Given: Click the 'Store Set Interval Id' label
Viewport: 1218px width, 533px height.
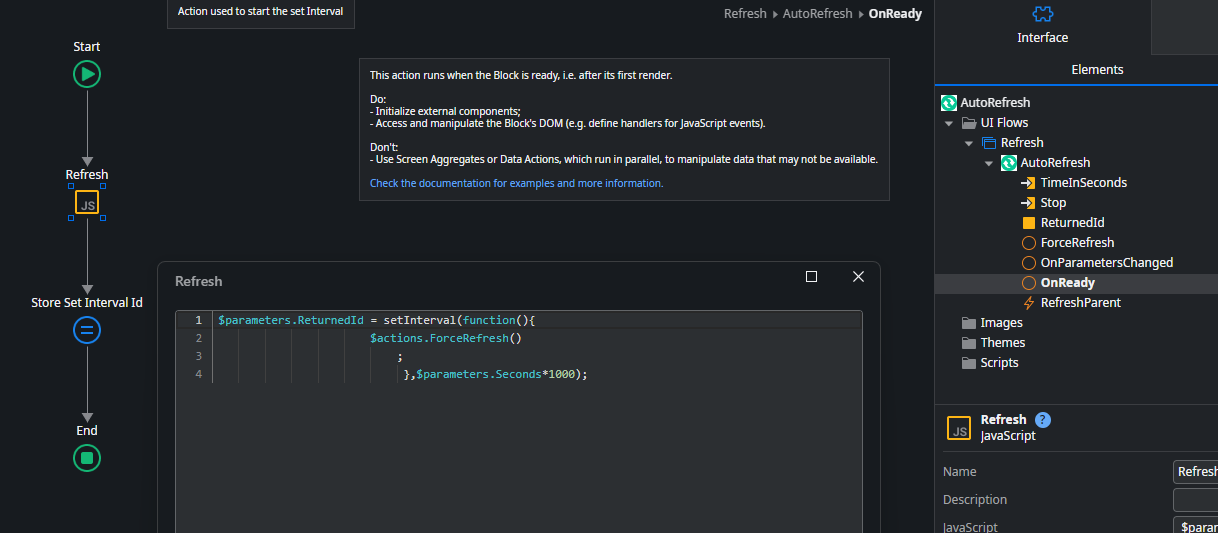Looking at the screenshot, I should click(87, 303).
